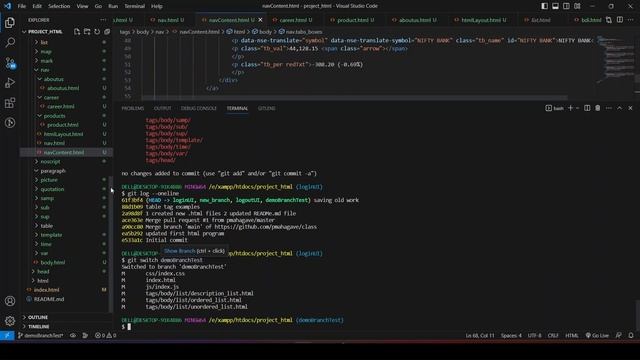Open editor more actions ellipsis
The image size is (640, 360).
tap(631, 20)
